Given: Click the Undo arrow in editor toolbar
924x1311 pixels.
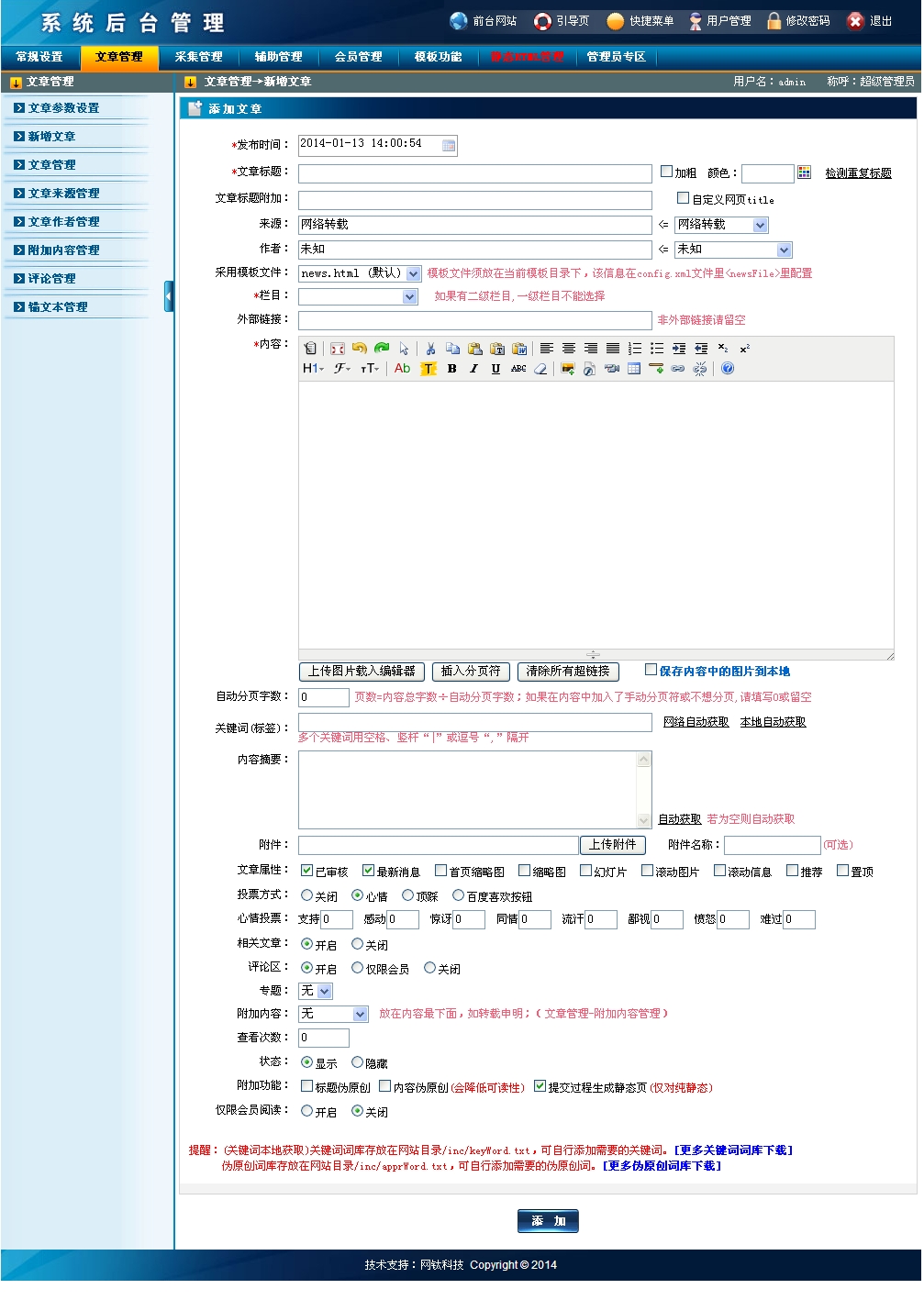Looking at the screenshot, I should coord(360,349).
